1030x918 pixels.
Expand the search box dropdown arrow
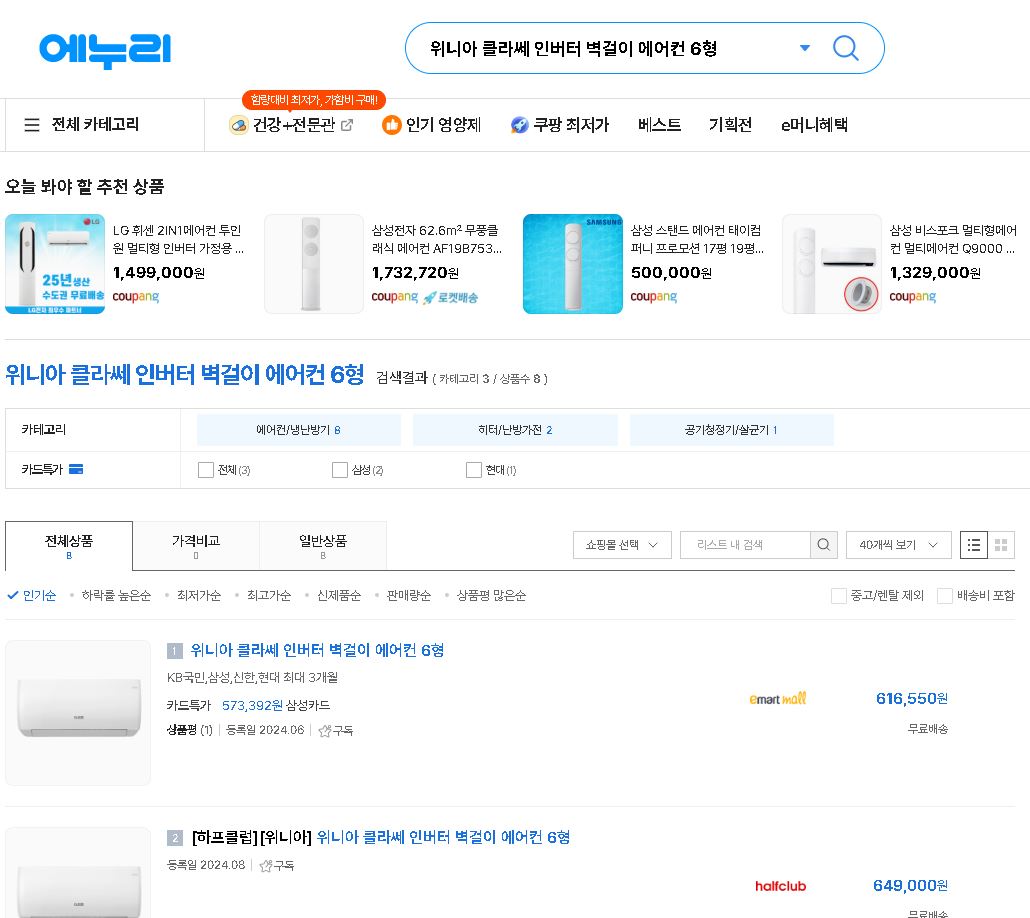[805, 48]
